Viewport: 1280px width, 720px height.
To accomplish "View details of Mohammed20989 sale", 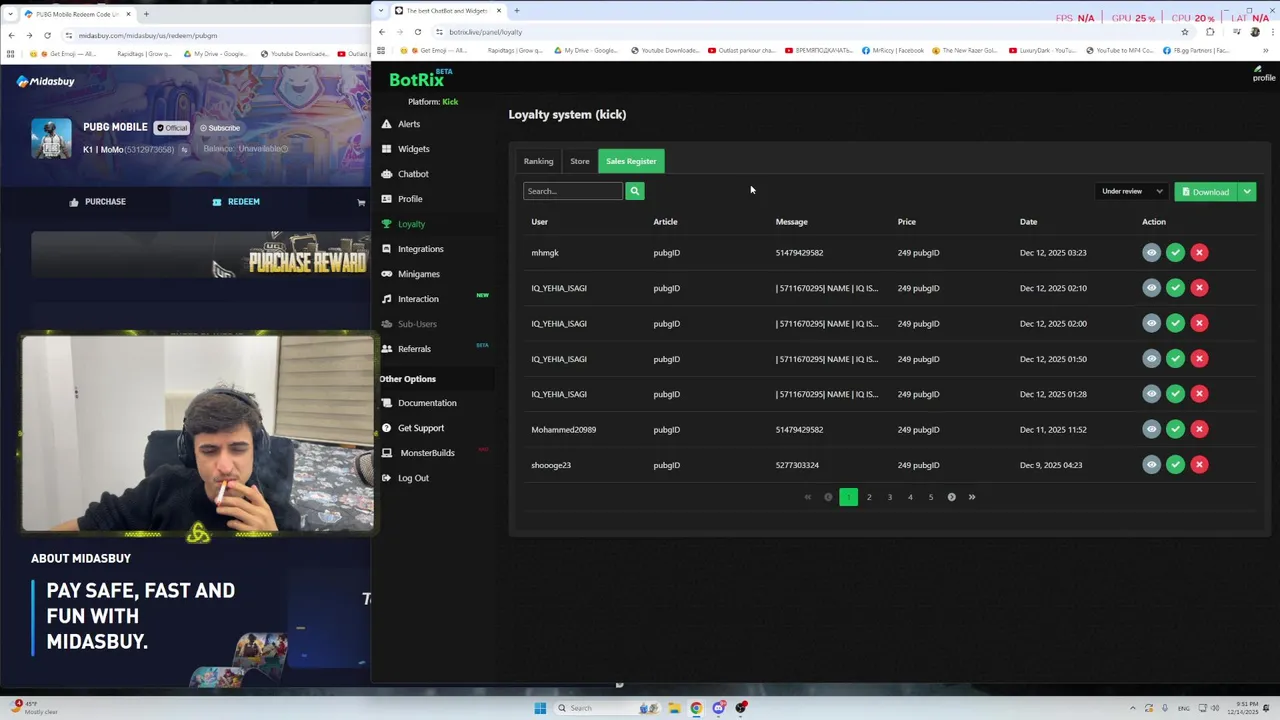I will point(1151,429).
